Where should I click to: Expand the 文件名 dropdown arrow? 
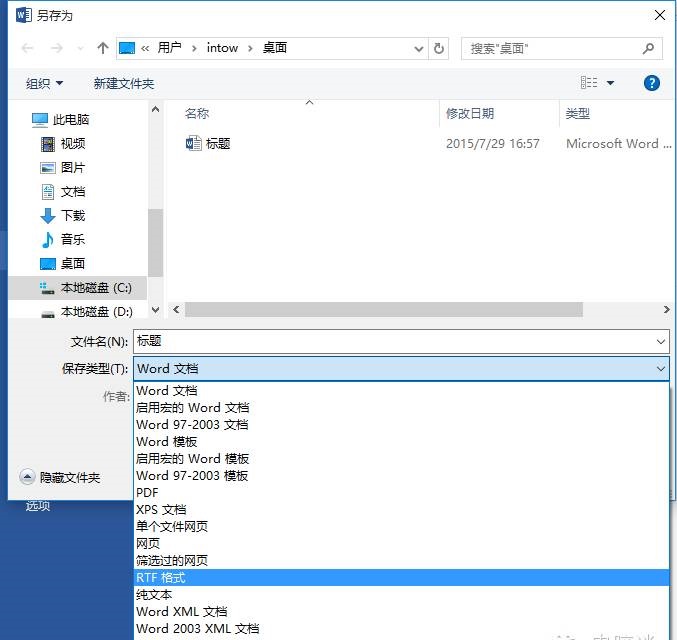[x=661, y=342]
